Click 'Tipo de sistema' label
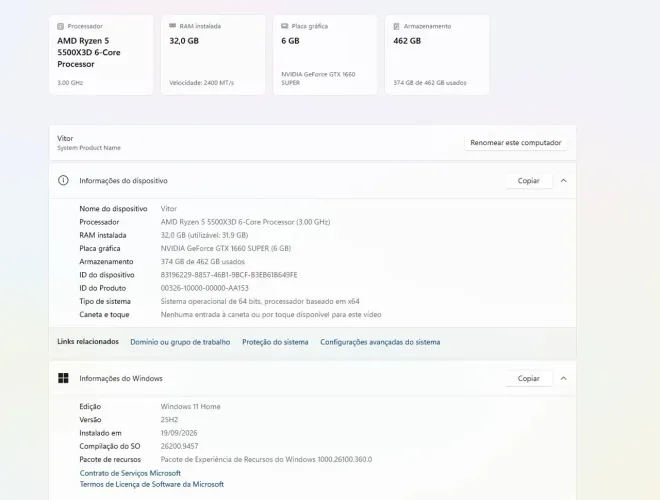This screenshot has width=660, height=500. 105,301
